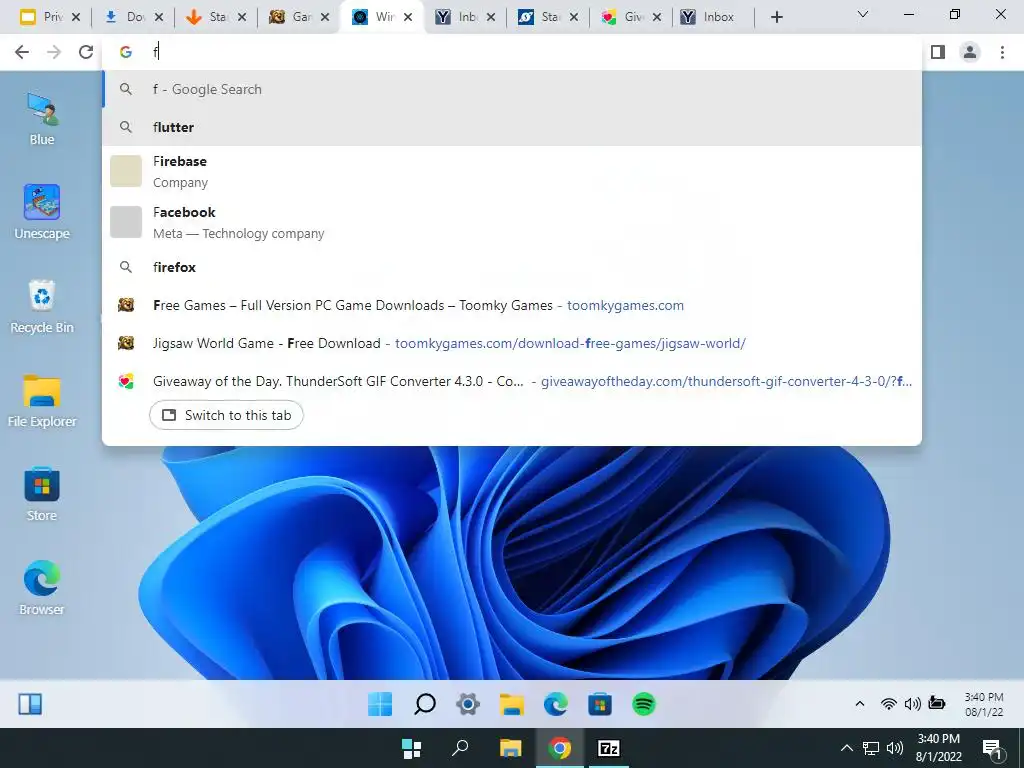Expand inner taskbar hidden icons chevron
This screenshot has height=768, width=1024.
859,703
